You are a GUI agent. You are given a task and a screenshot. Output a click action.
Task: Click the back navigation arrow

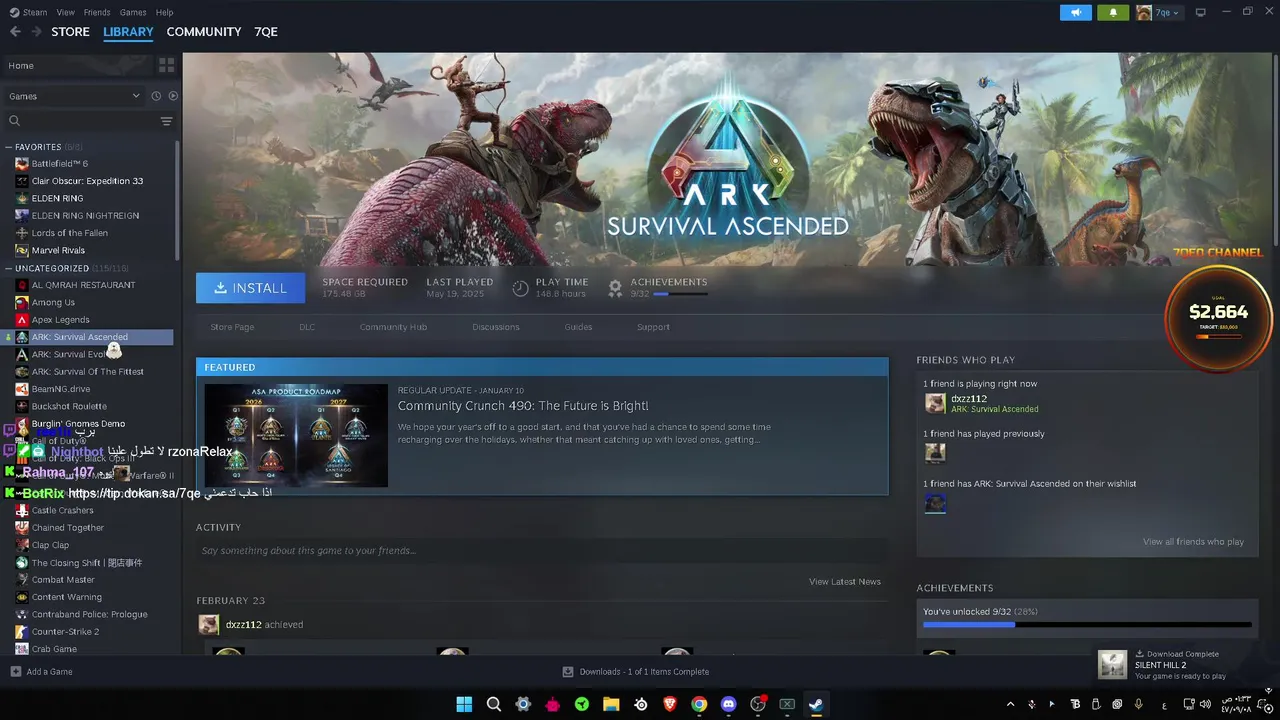pyautogui.click(x=15, y=32)
